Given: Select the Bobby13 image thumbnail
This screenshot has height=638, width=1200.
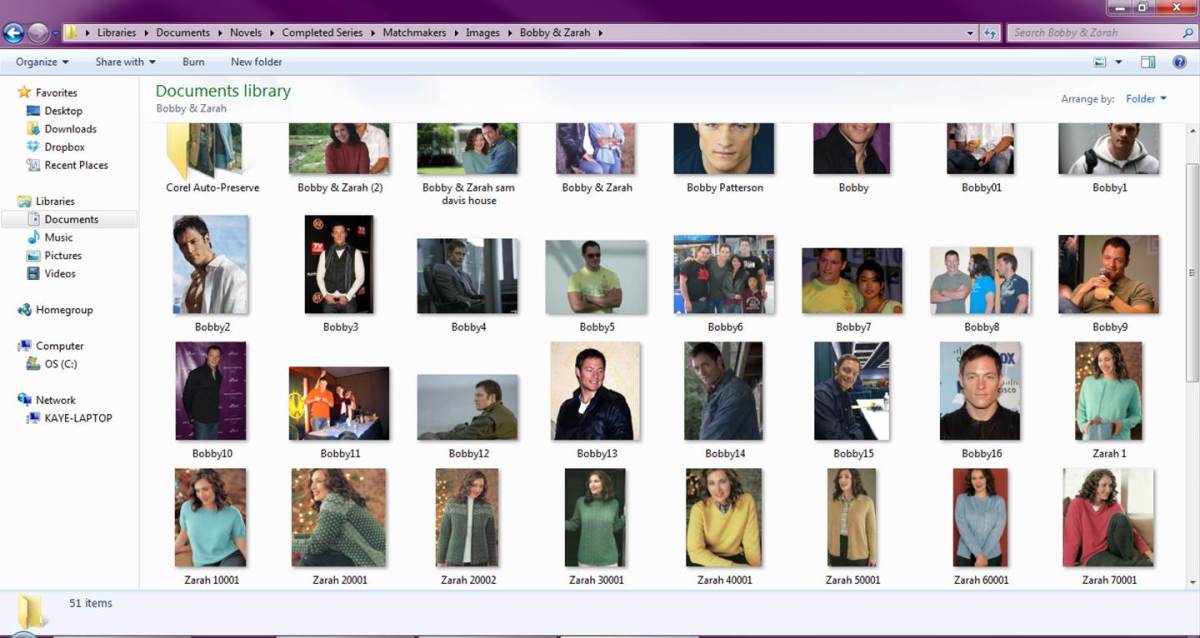Looking at the screenshot, I should point(596,391).
